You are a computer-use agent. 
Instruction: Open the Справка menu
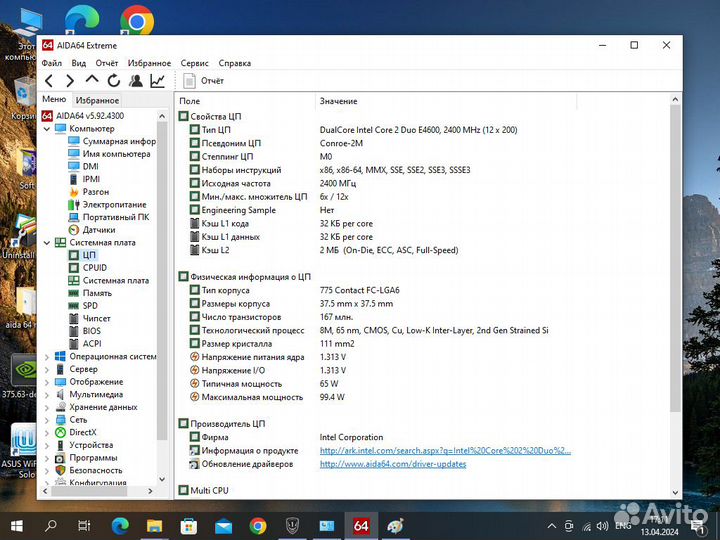coord(235,63)
